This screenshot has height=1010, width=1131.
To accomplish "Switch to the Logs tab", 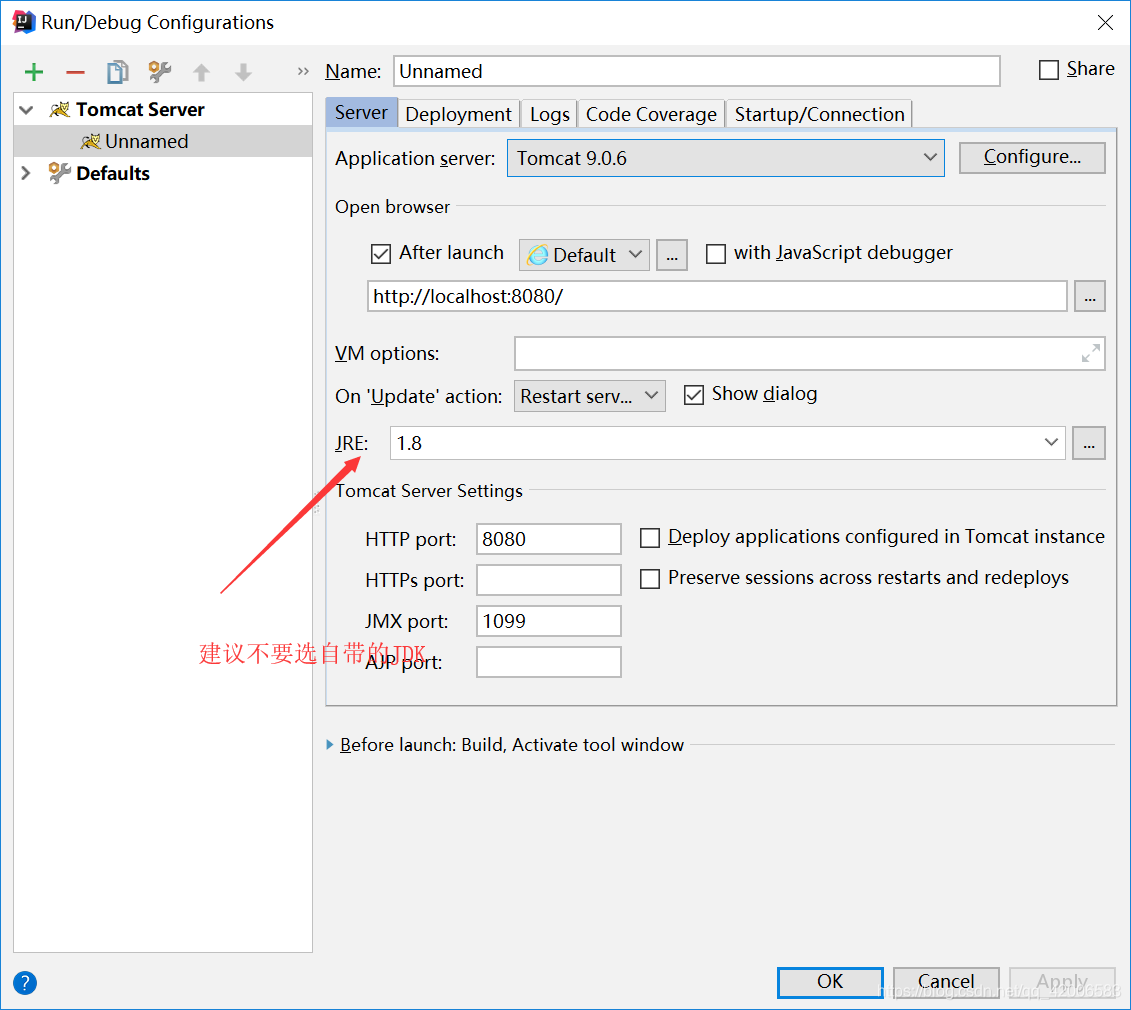I will 550,114.
